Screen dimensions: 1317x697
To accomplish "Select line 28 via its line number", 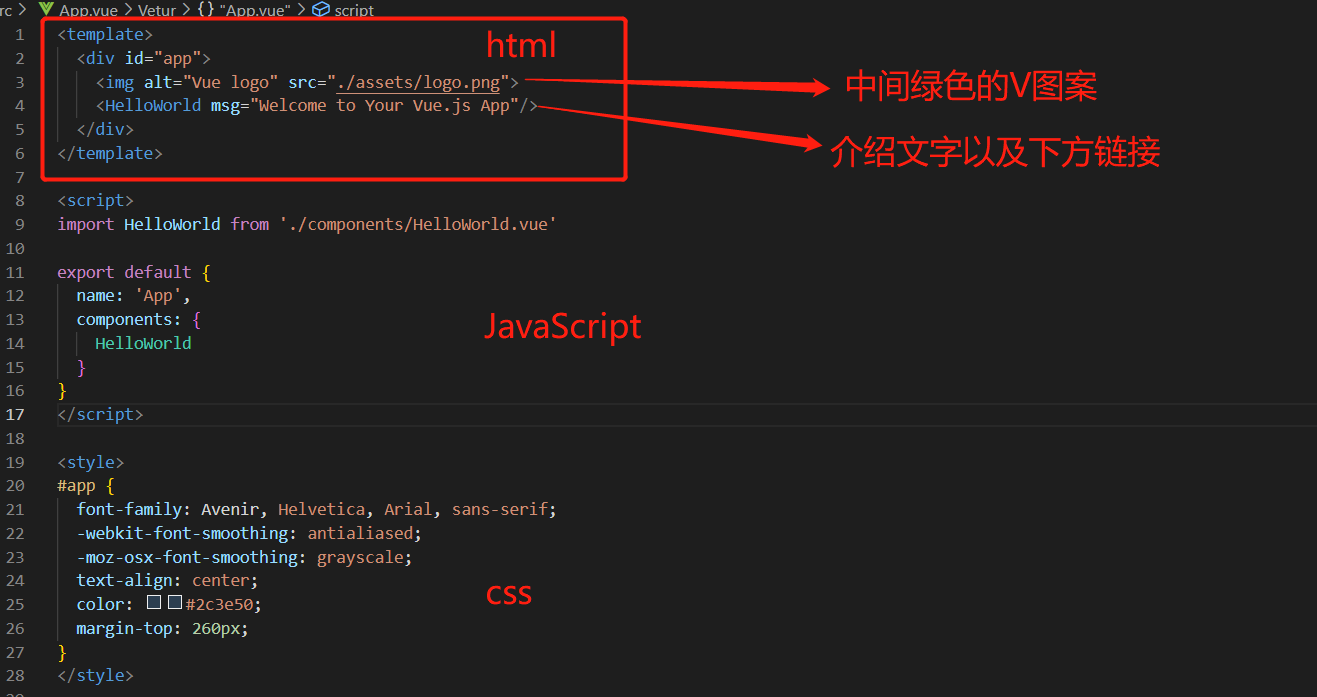I will 15,675.
